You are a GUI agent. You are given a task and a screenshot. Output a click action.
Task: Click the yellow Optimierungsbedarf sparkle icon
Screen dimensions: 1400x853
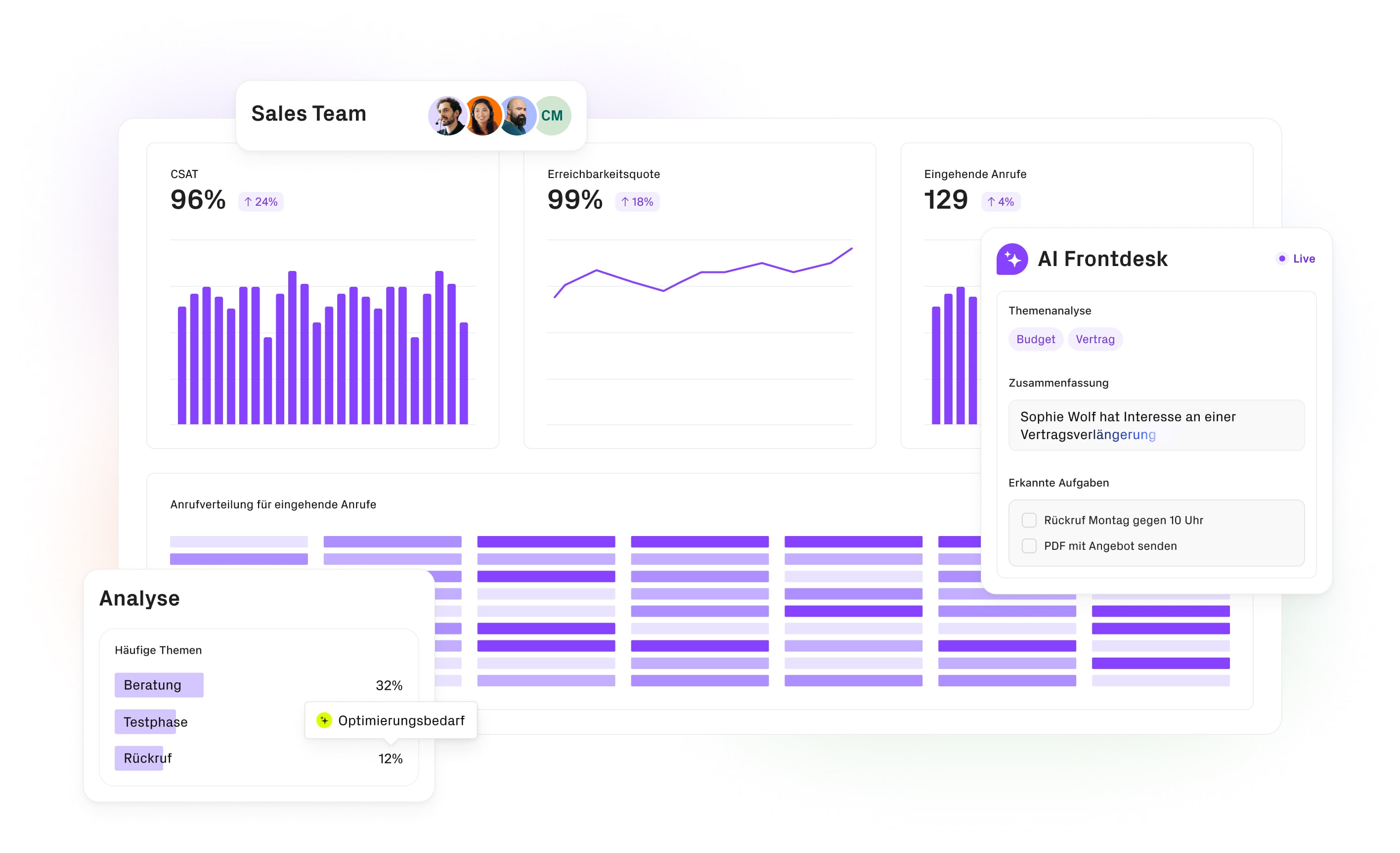[x=324, y=720]
